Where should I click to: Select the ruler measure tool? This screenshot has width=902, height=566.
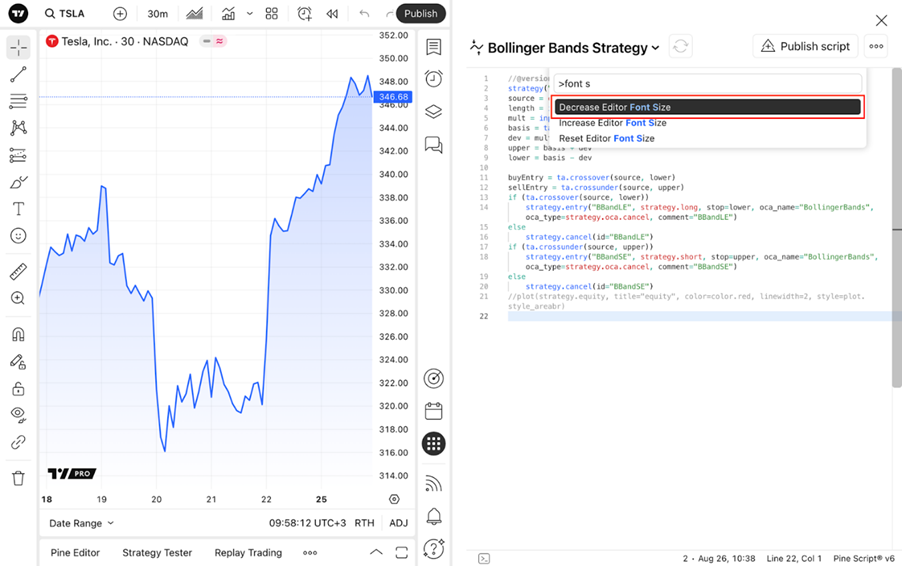(x=18, y=271)
